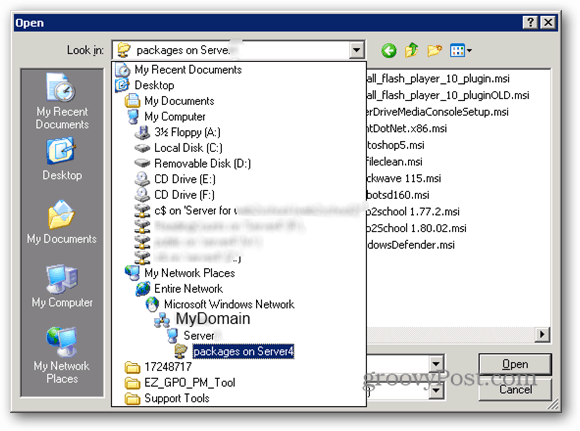Select packages on Server4 share
580x431 pixels.
click(x=243, y=351)
